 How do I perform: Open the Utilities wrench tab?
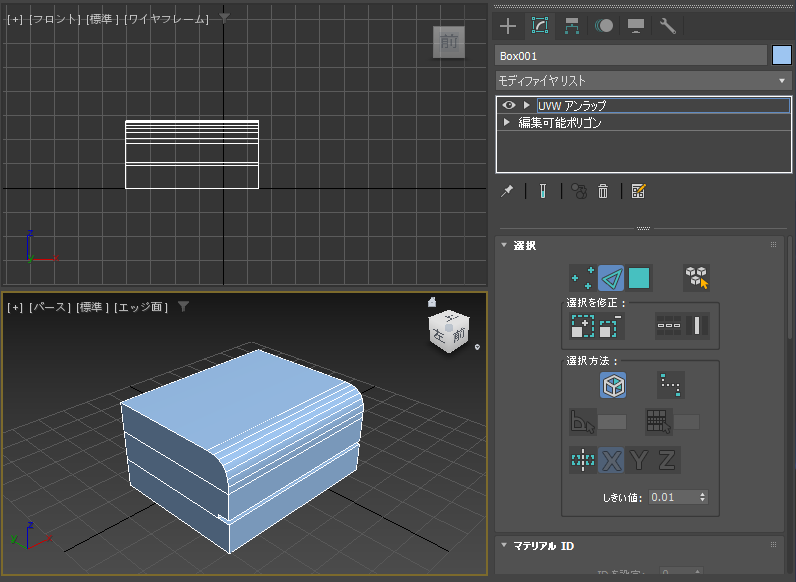pyautogui.click(x=668, y=26)
